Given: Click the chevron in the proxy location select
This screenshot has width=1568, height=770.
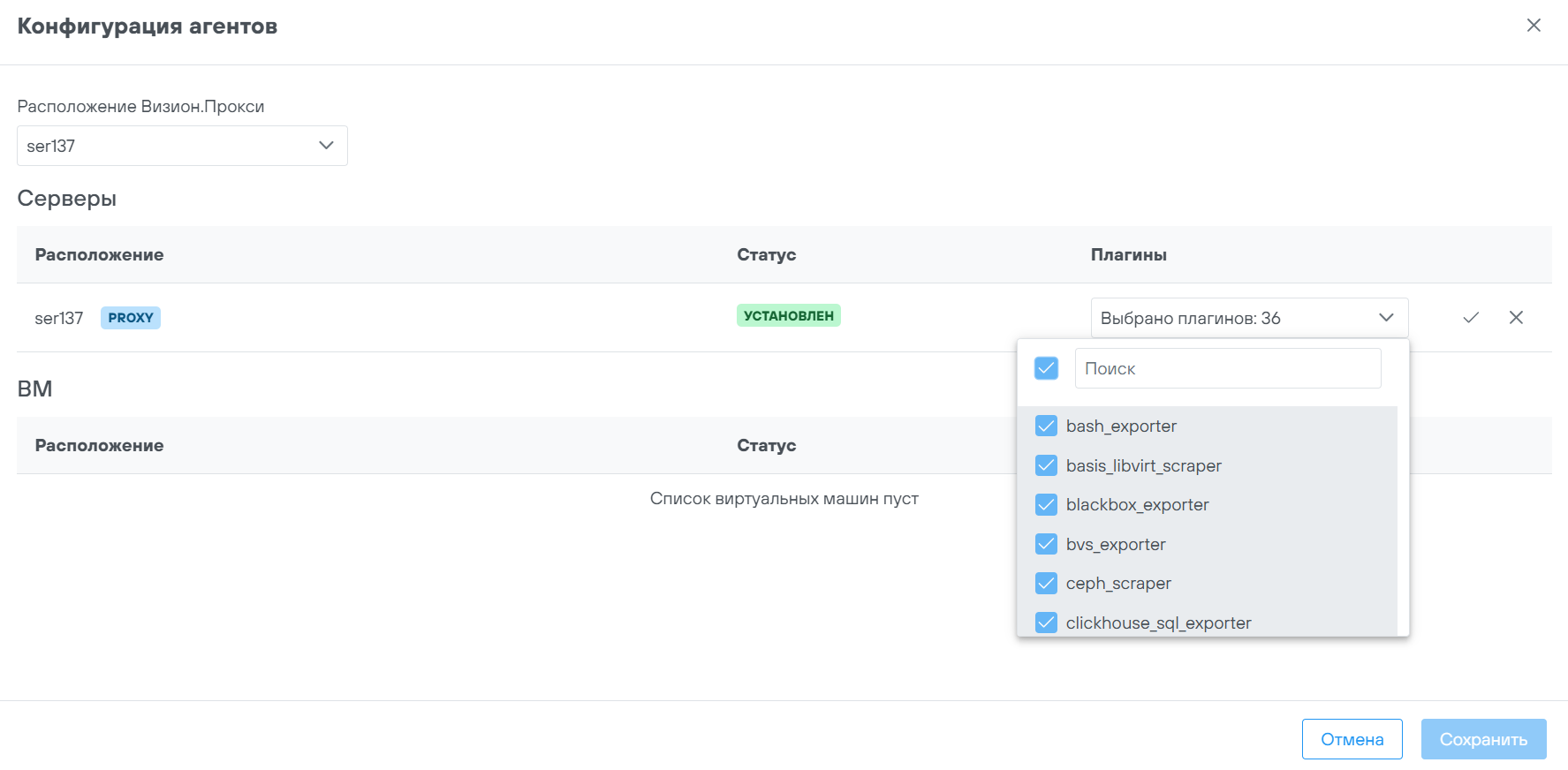Looking at the screenshot, I should [x=326, y=146].
